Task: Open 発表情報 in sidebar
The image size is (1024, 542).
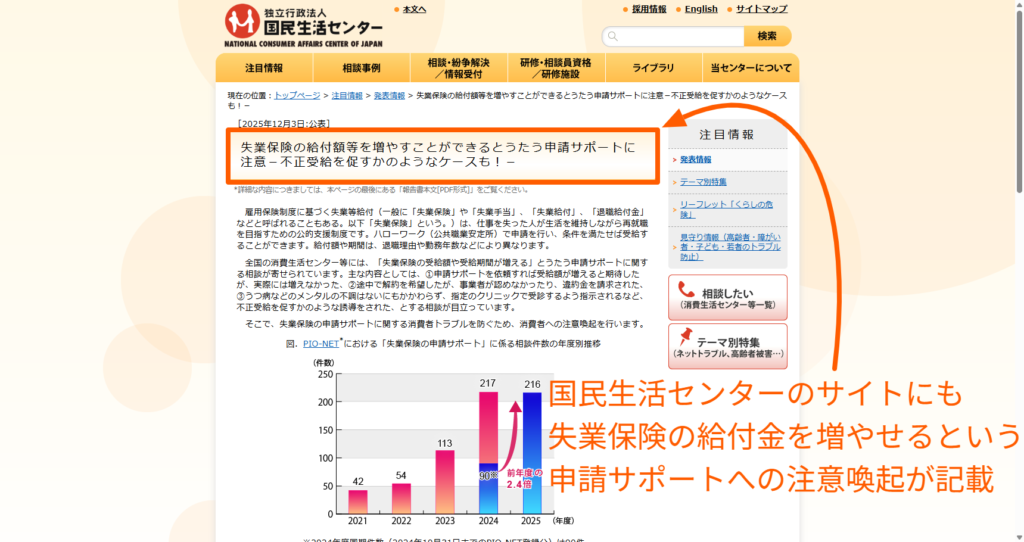Action: point(696,159)
